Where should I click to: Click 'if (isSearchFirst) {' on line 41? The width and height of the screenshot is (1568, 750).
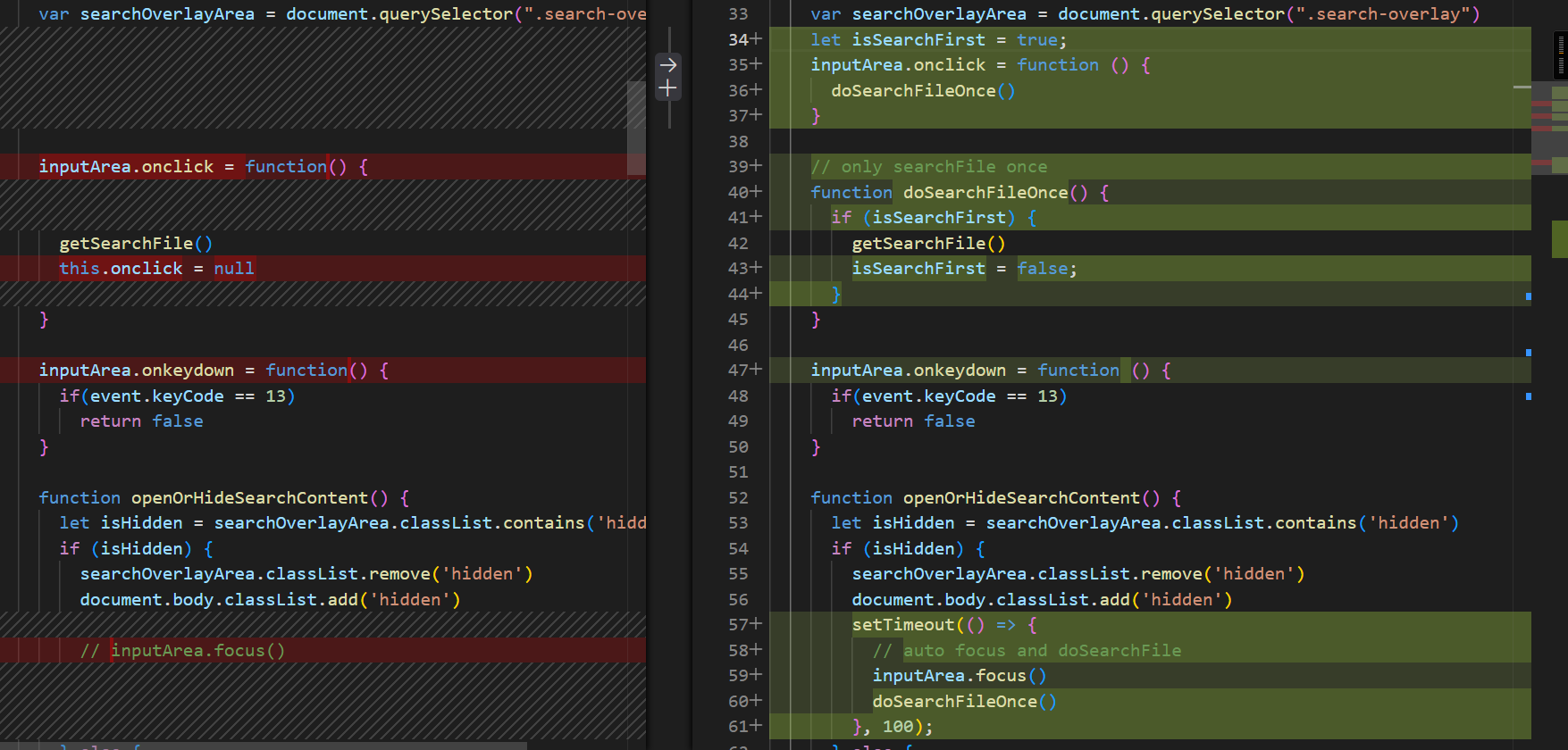pyautogui.click(x=934, y=217)
